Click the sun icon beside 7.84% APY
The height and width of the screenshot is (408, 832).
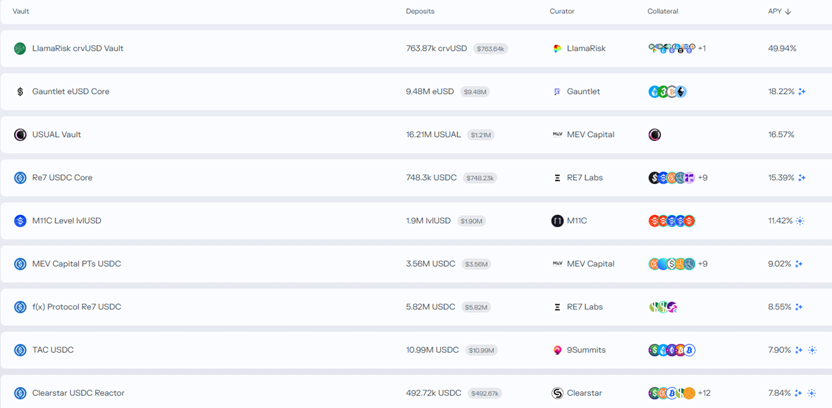(x=811, y=393)
